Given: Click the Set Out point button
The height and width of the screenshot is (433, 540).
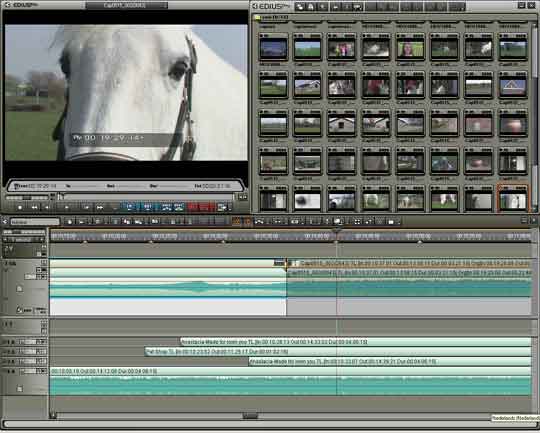Looking at the screenshot, I should click(148, 207).
